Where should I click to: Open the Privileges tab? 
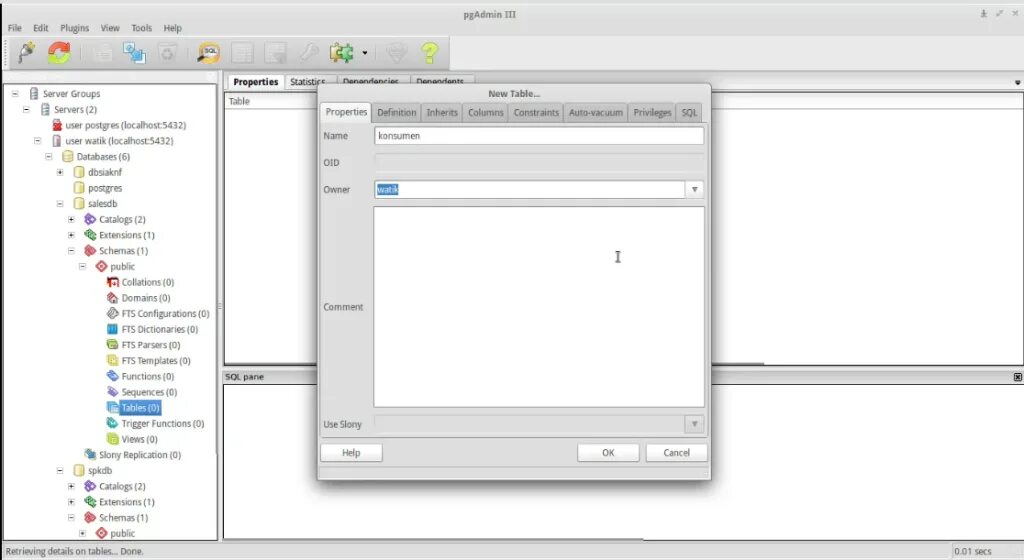pyautogui.click(x=652, y=112)
